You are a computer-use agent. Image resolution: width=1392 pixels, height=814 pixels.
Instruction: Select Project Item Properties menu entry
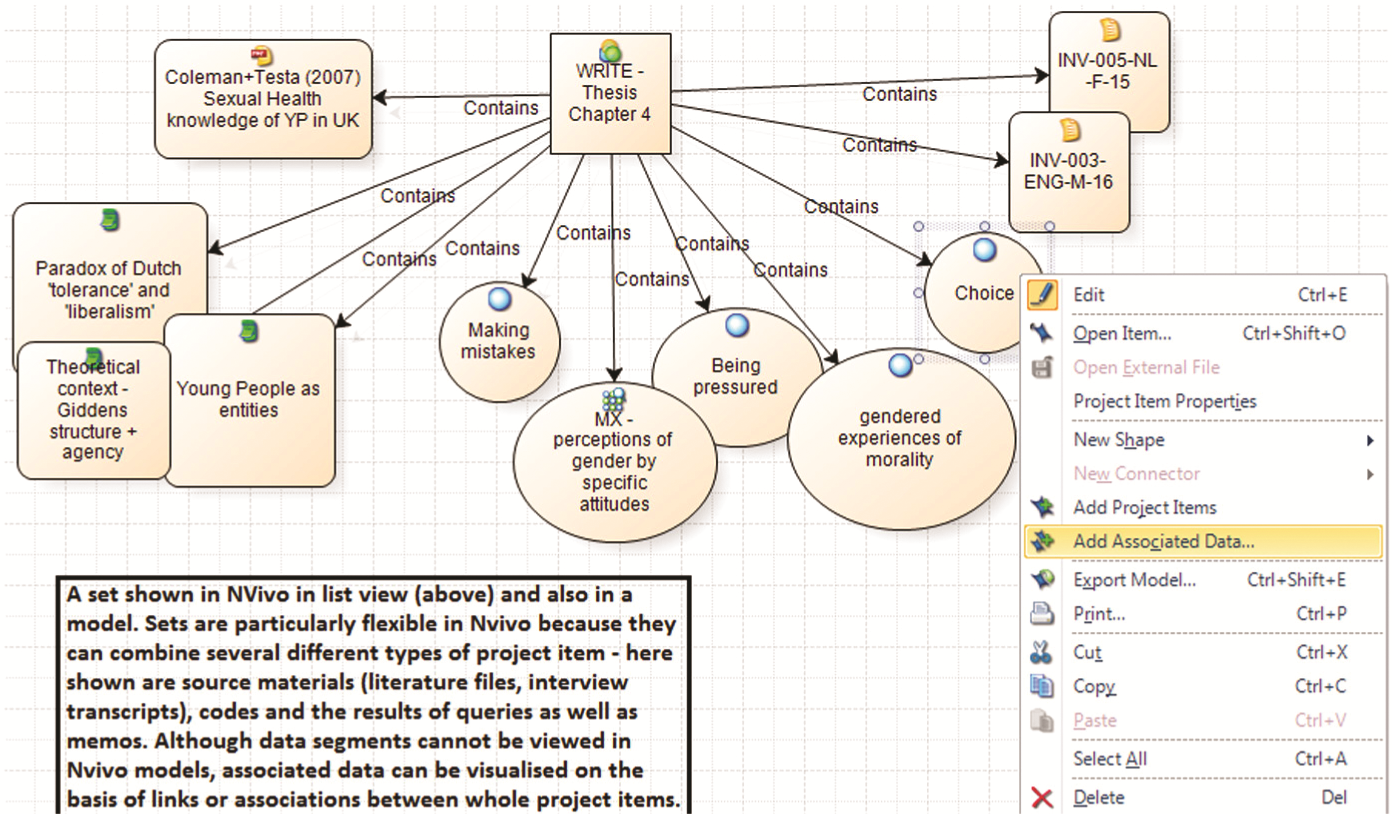click(1204, 401)
